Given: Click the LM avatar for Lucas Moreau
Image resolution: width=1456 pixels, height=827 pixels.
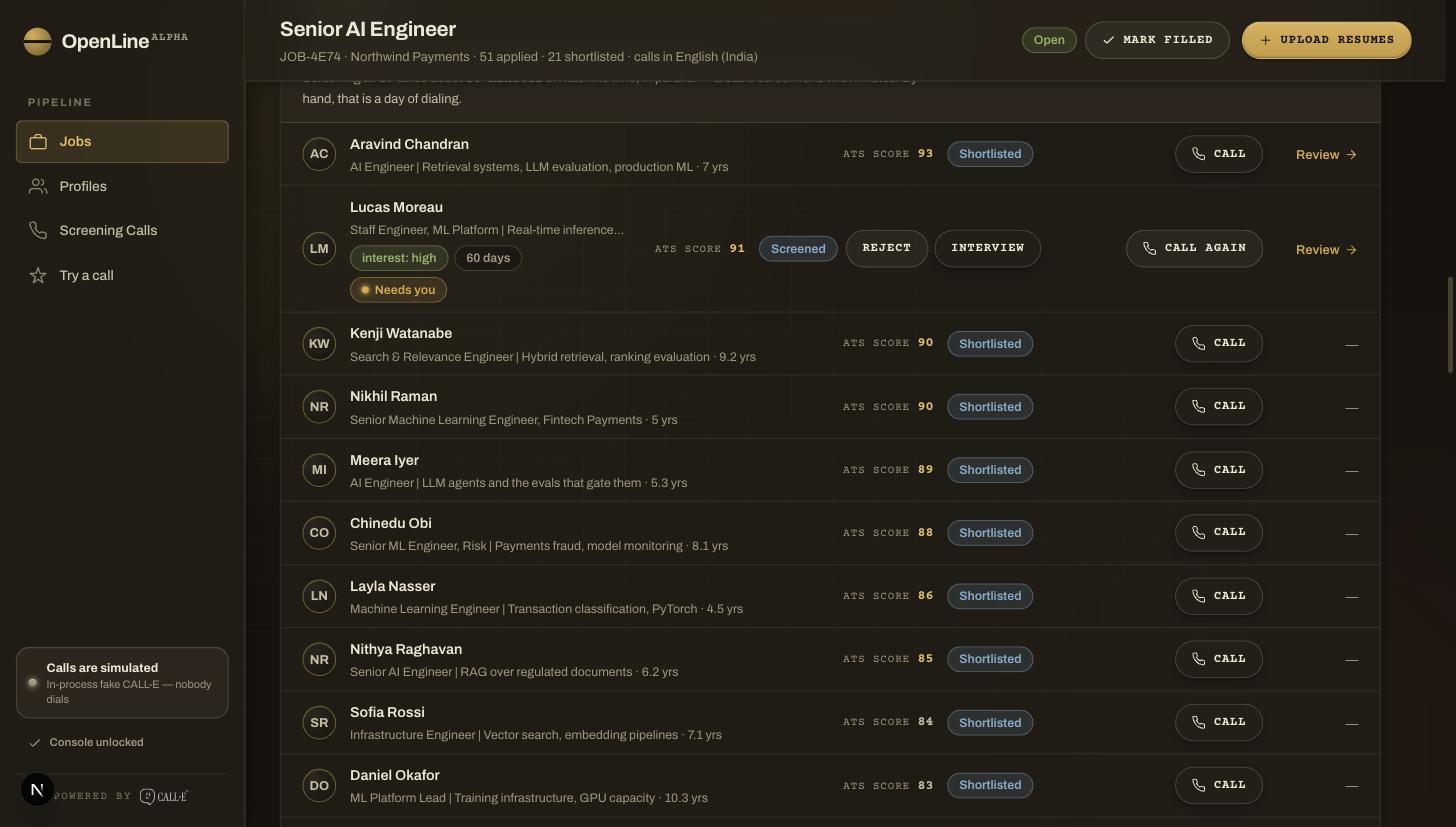Looking at the screenshot, I should pos(319,248).
